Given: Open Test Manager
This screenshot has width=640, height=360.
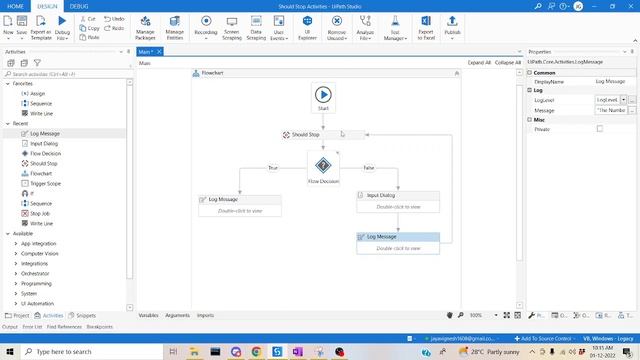Looking at the screenshot, I should tap(395, 28).
